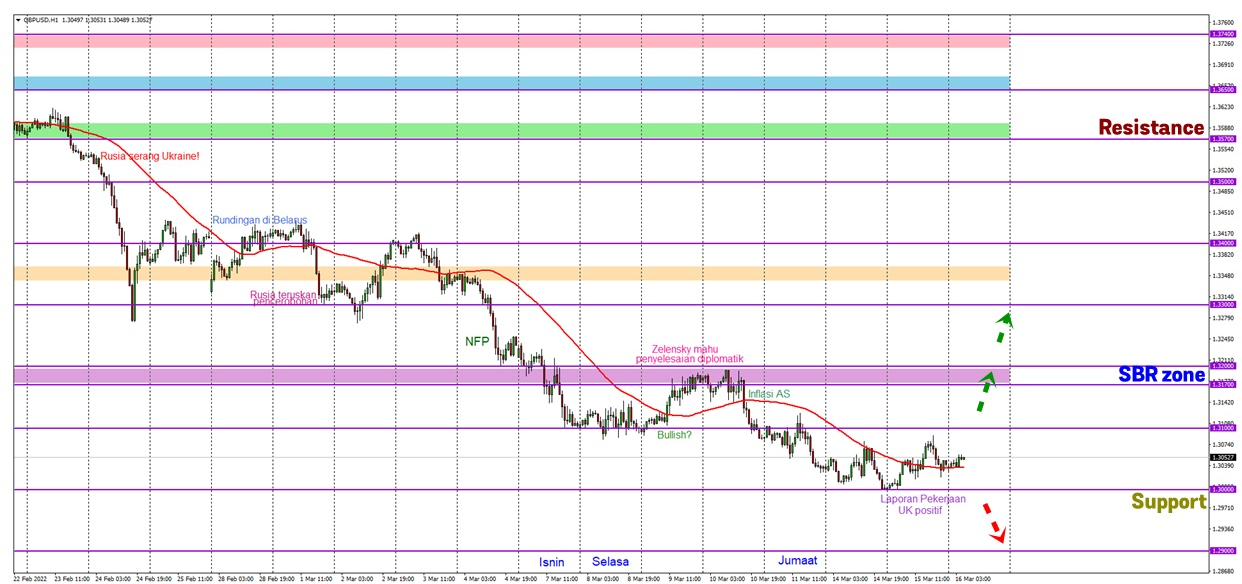Select the orange zone rectangle
The height and width of the screenshot is (584, 1242).
coord(512,273)
